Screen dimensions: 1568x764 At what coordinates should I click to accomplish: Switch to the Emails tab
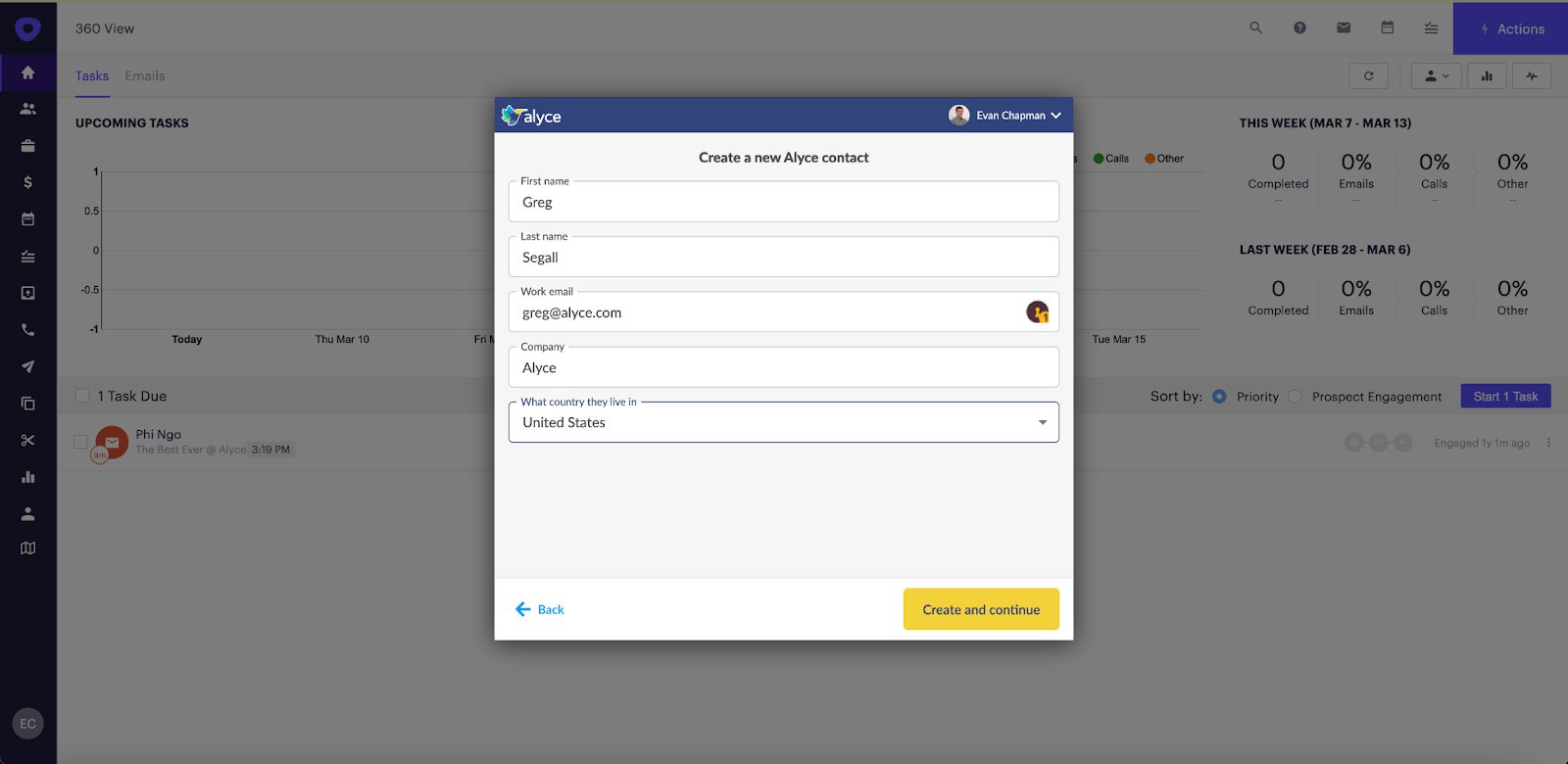[145, 75]
